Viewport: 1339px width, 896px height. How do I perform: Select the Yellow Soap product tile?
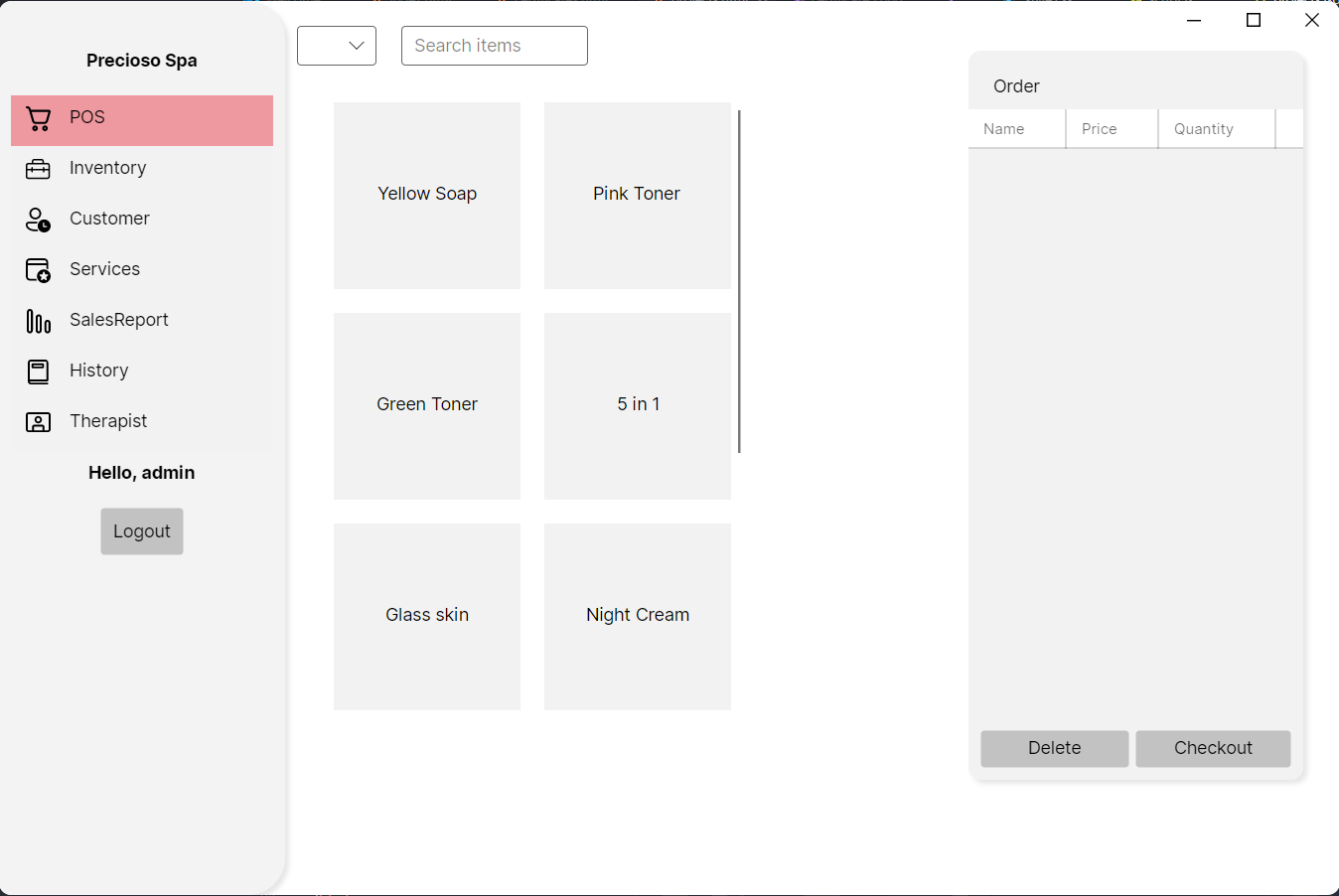(427, 195)
